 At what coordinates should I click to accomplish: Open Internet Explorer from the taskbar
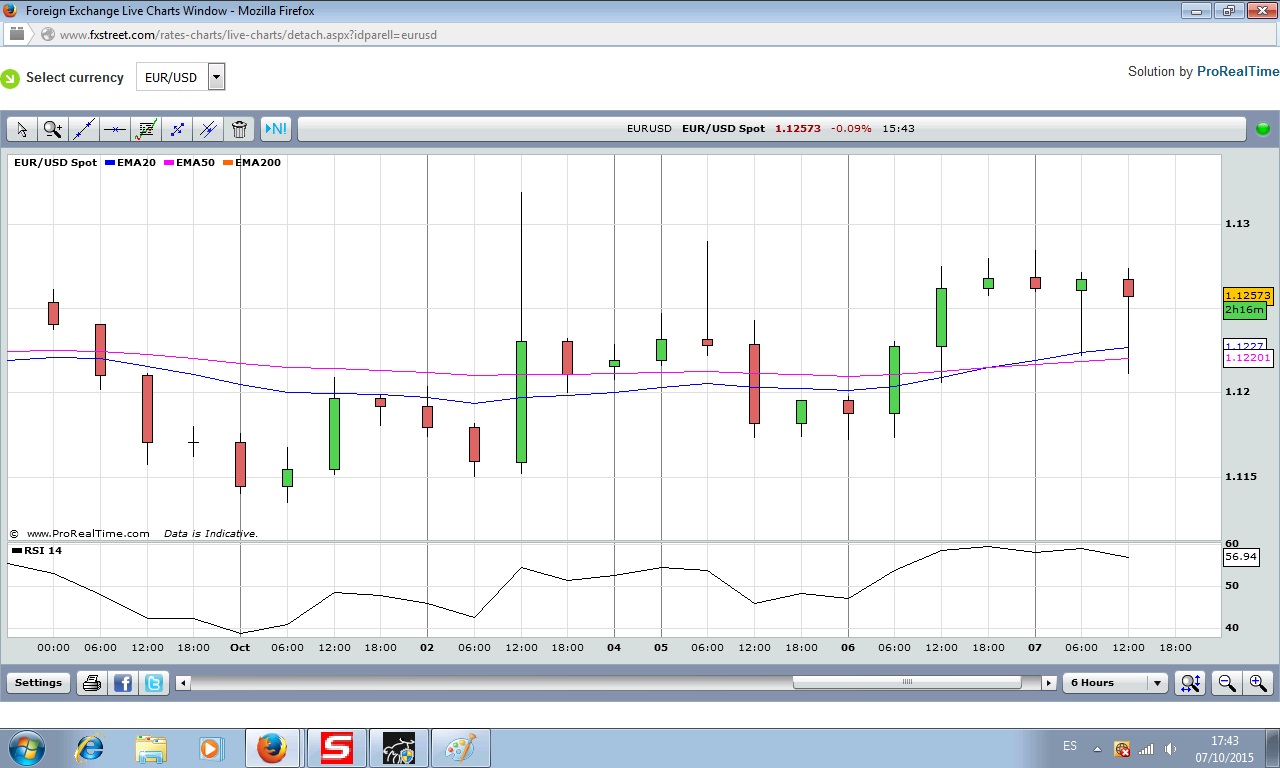90,748
